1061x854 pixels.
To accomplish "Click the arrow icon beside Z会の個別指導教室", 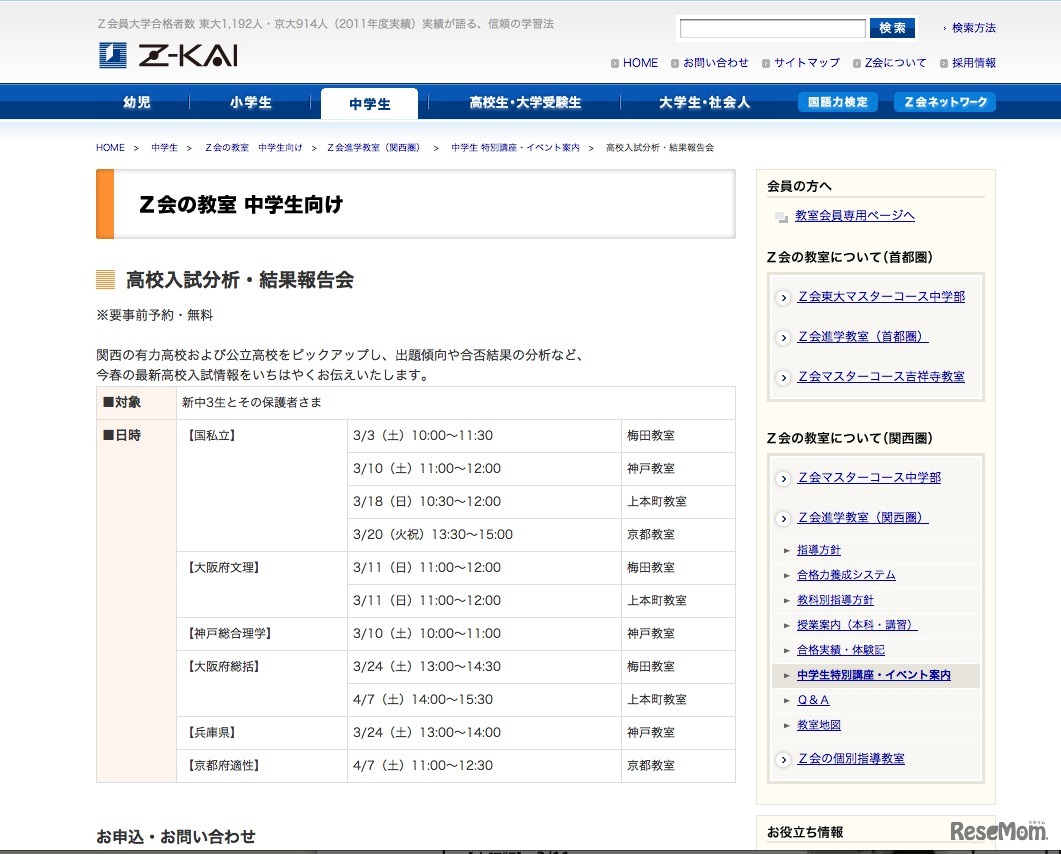I will [783, 759].
